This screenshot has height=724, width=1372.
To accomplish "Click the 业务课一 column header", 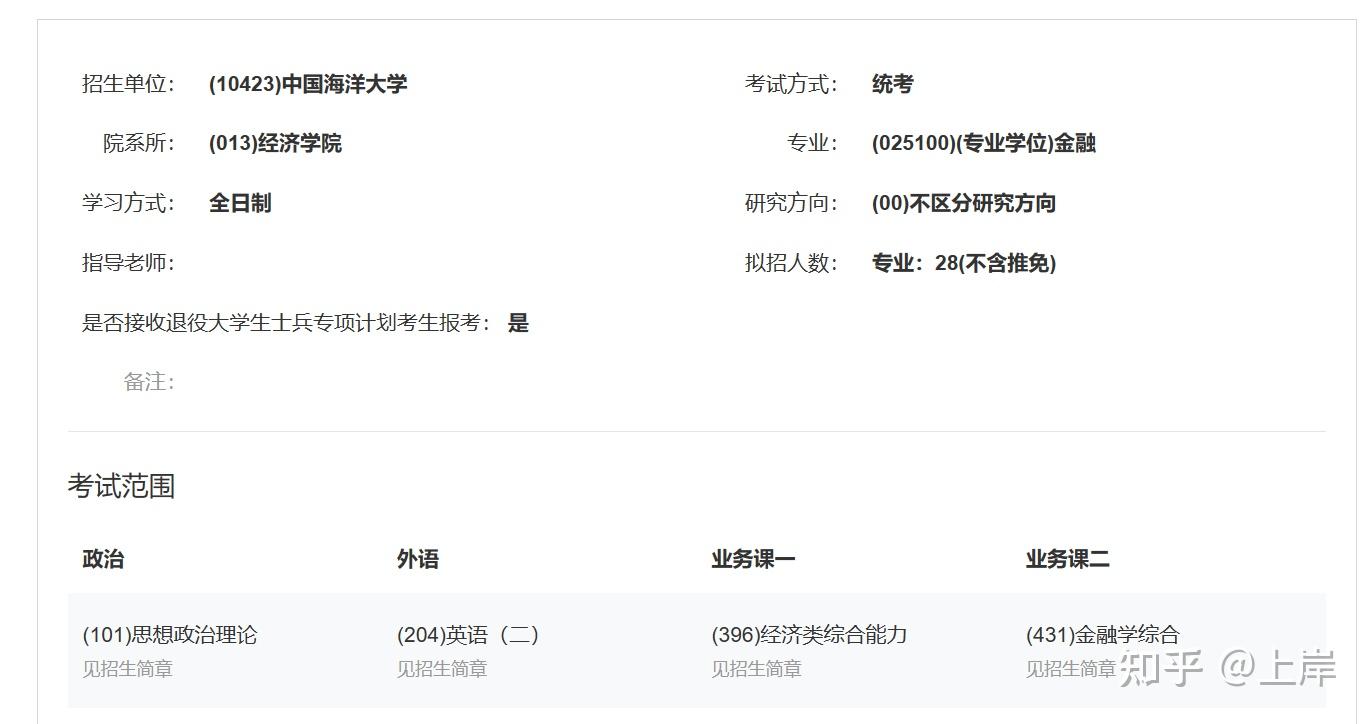I will click(x=753, y=559).
